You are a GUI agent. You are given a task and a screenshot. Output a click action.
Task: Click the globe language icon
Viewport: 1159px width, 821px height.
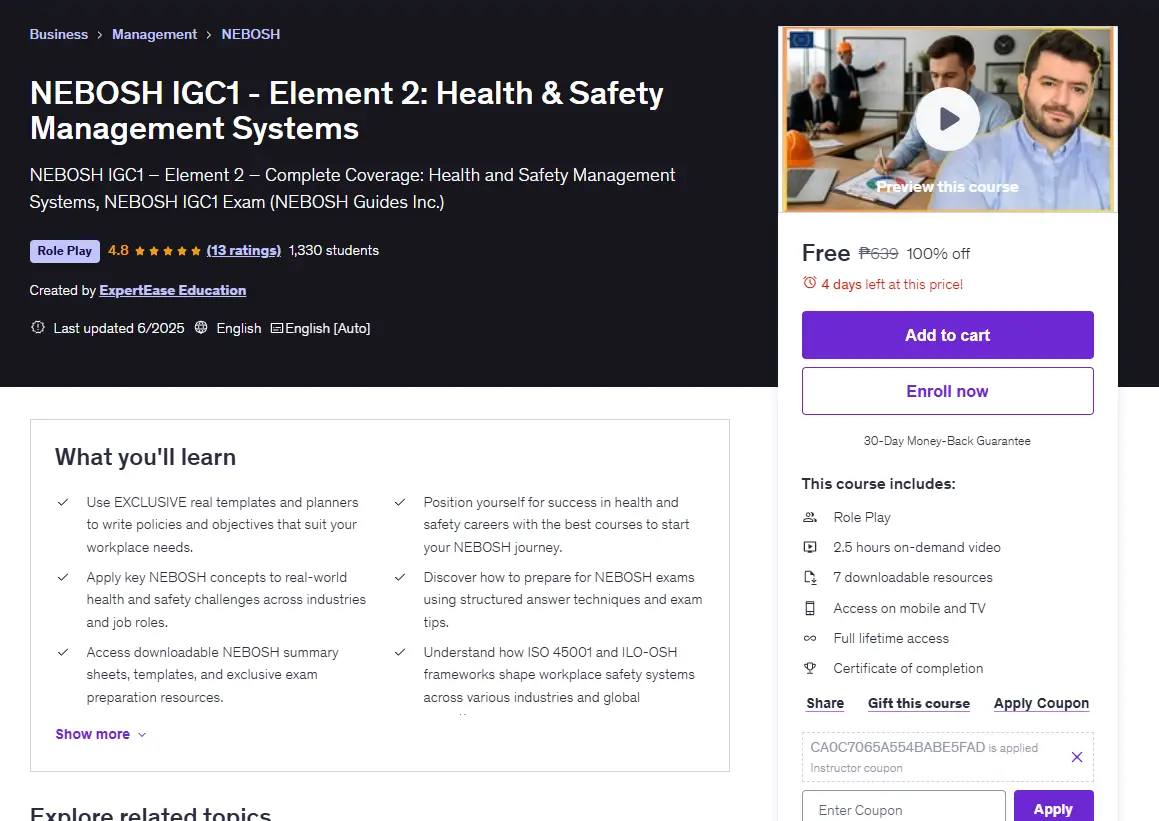(x=201, y=327)
